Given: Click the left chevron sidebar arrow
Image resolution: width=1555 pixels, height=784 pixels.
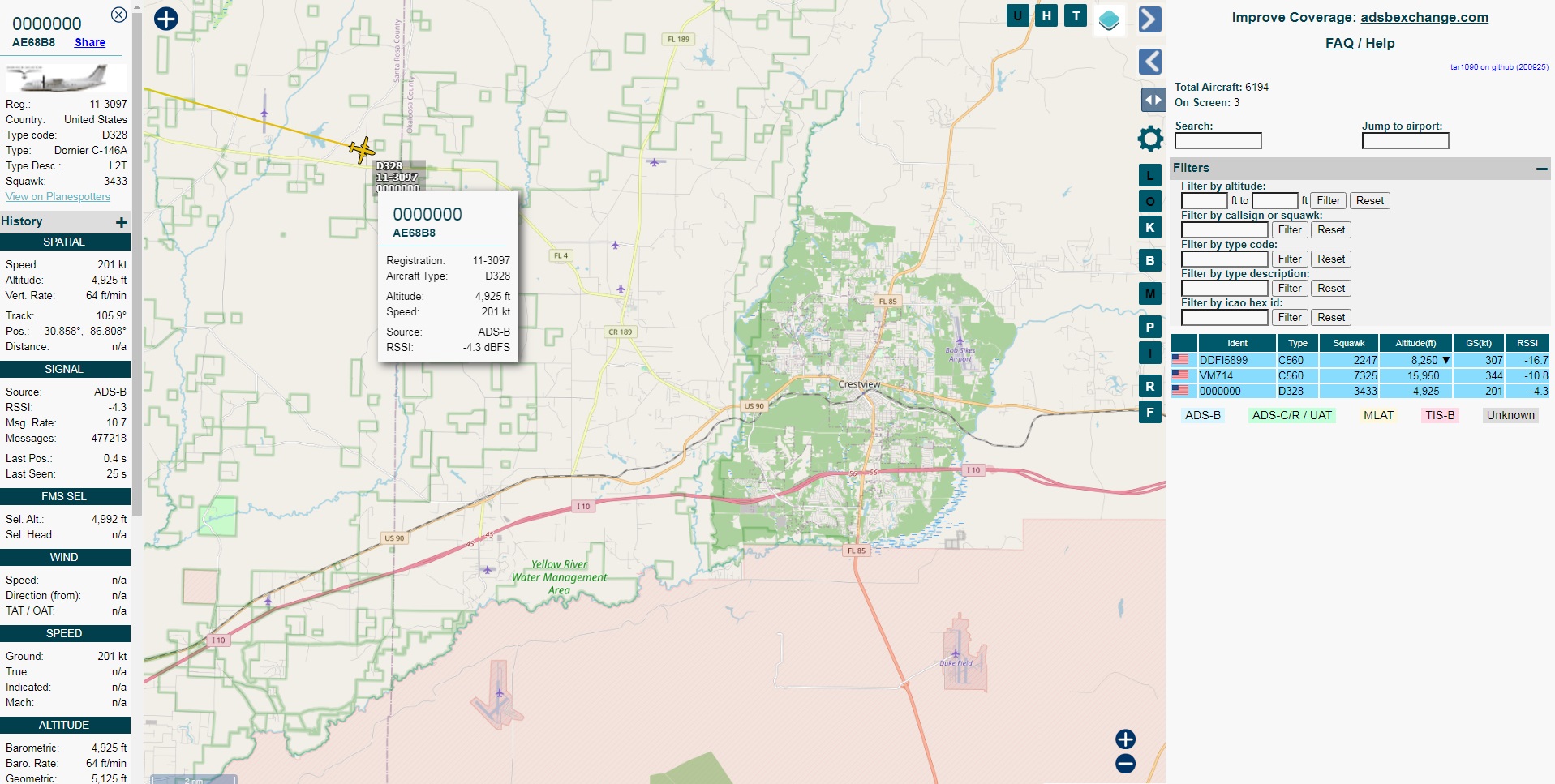Looking at the screenshot, I should [1150, 62].
